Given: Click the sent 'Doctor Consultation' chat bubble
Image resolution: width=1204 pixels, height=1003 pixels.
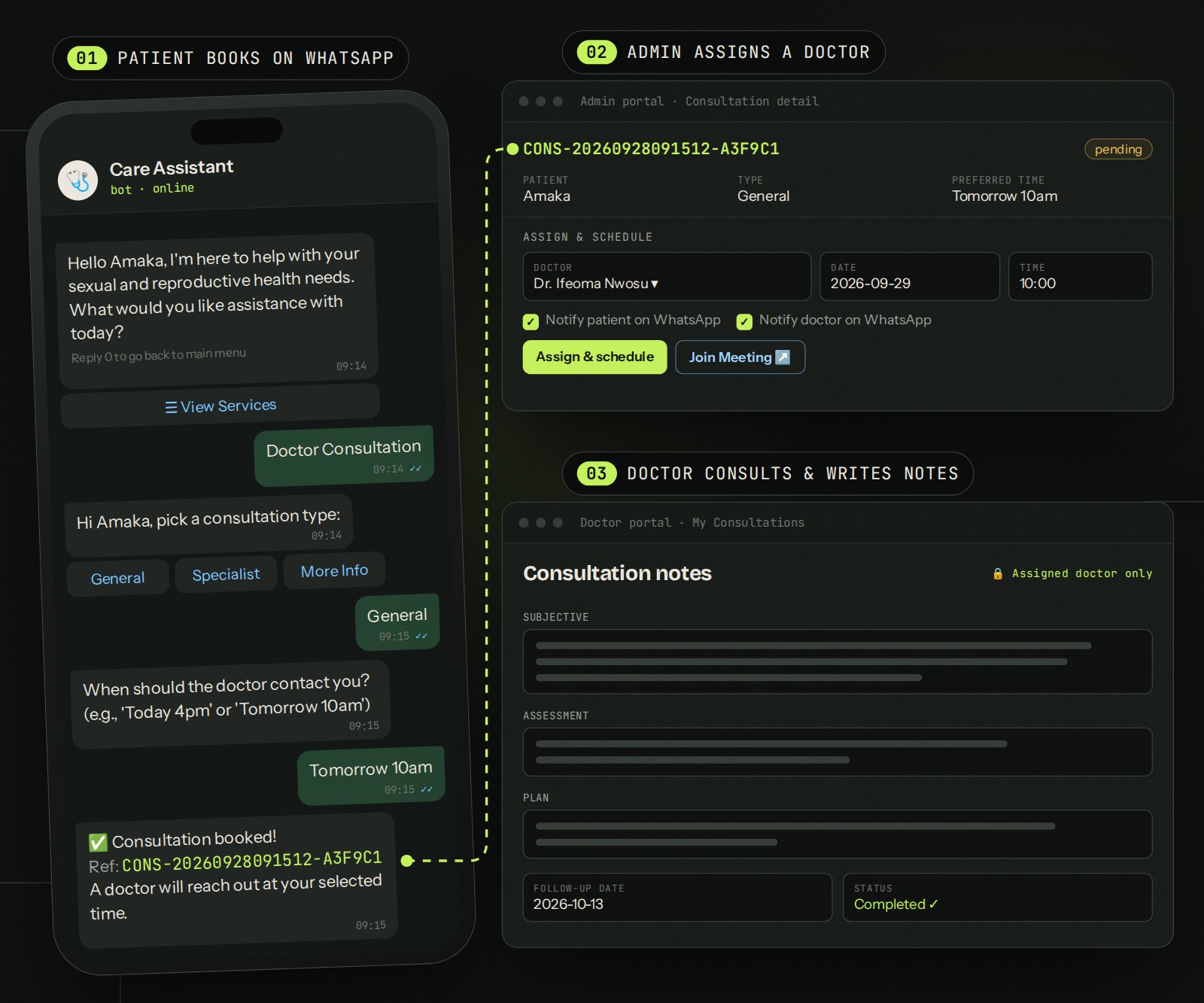Looking at the screenshot, I should 344,456.
